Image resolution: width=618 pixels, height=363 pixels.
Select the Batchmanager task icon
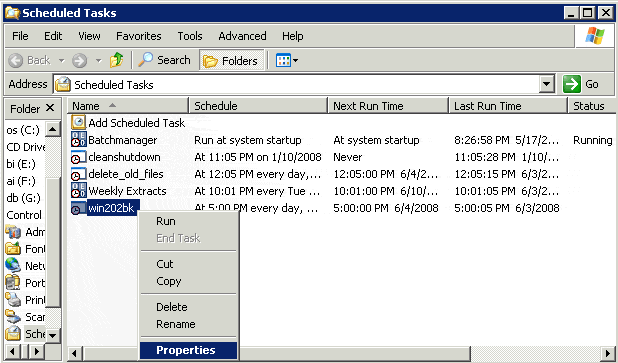(79, 140)
